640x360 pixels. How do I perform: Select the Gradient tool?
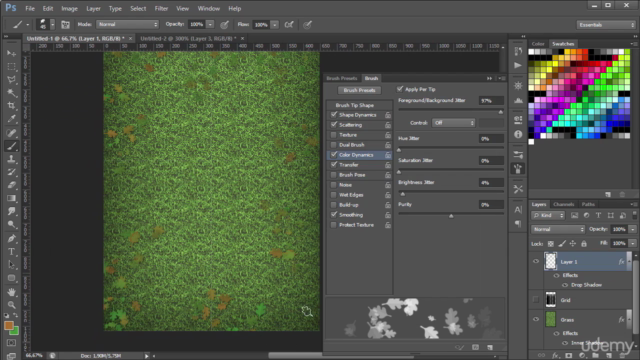tap(11, 198)
